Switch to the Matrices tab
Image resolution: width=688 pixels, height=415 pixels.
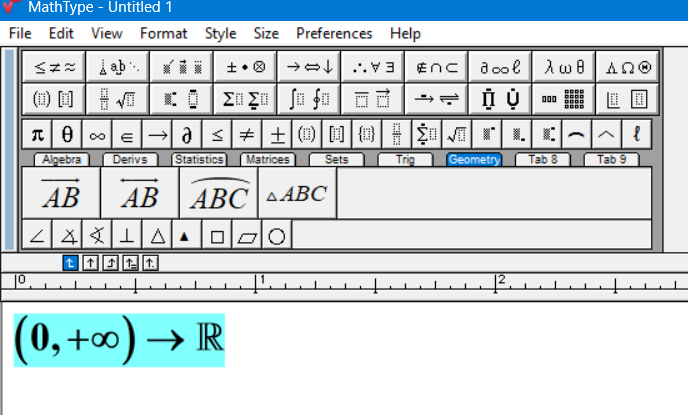click(x=268, y=159)
